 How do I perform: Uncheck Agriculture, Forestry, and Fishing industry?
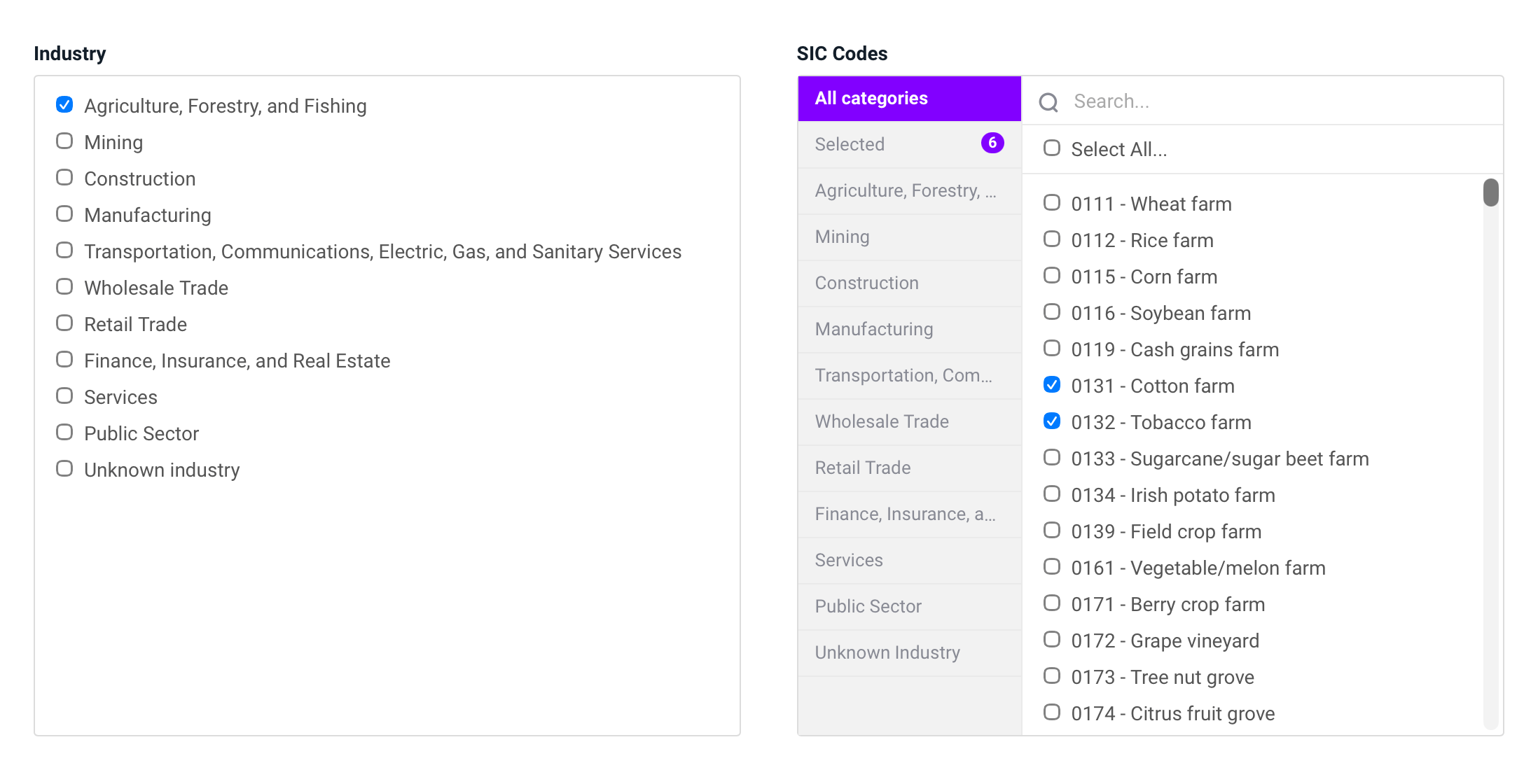[x=64, y=105]
